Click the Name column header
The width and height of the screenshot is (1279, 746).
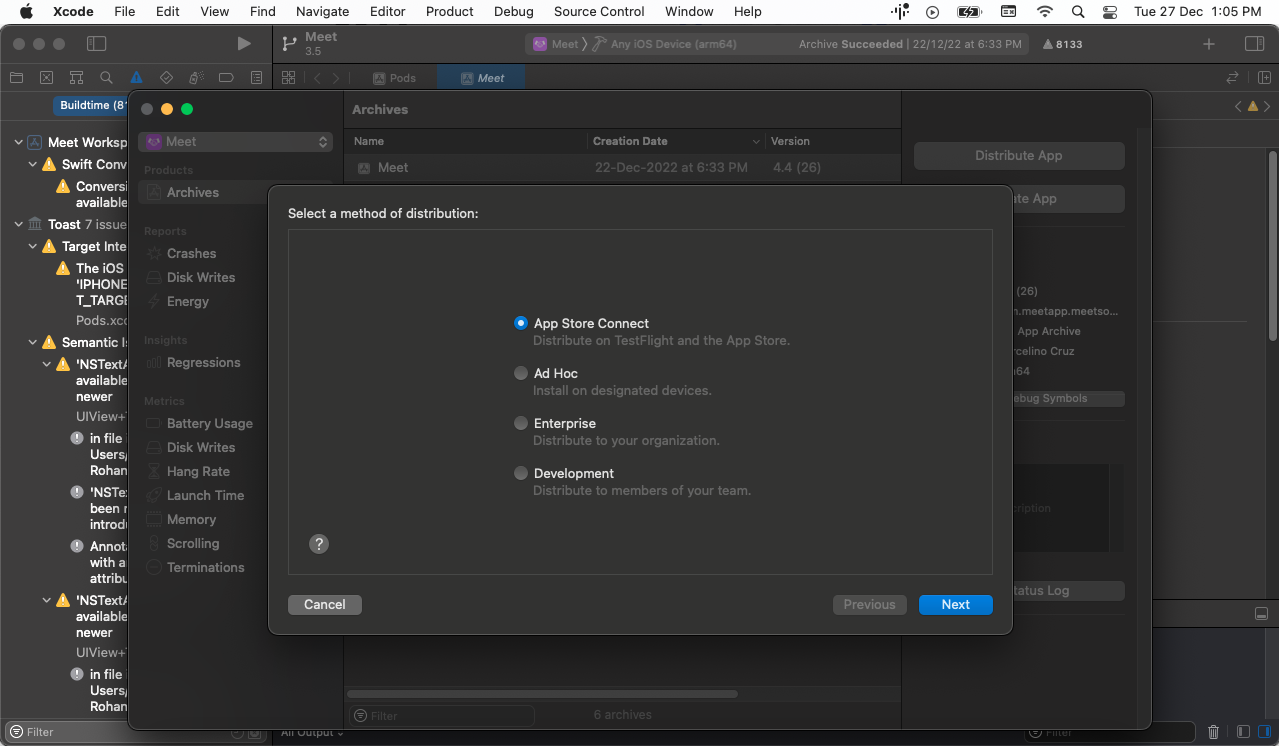[x=466, y=141]
